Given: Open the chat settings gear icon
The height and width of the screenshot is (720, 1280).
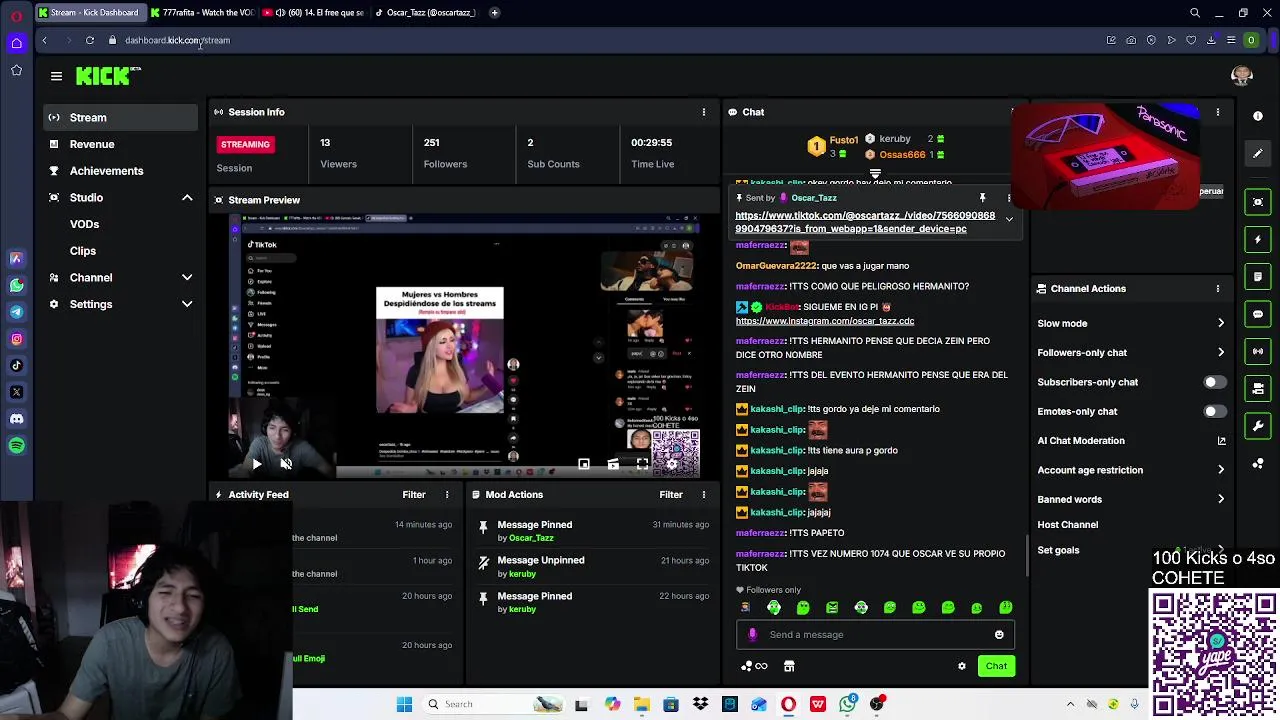Looking at the screenshot, I should (962, 666).
